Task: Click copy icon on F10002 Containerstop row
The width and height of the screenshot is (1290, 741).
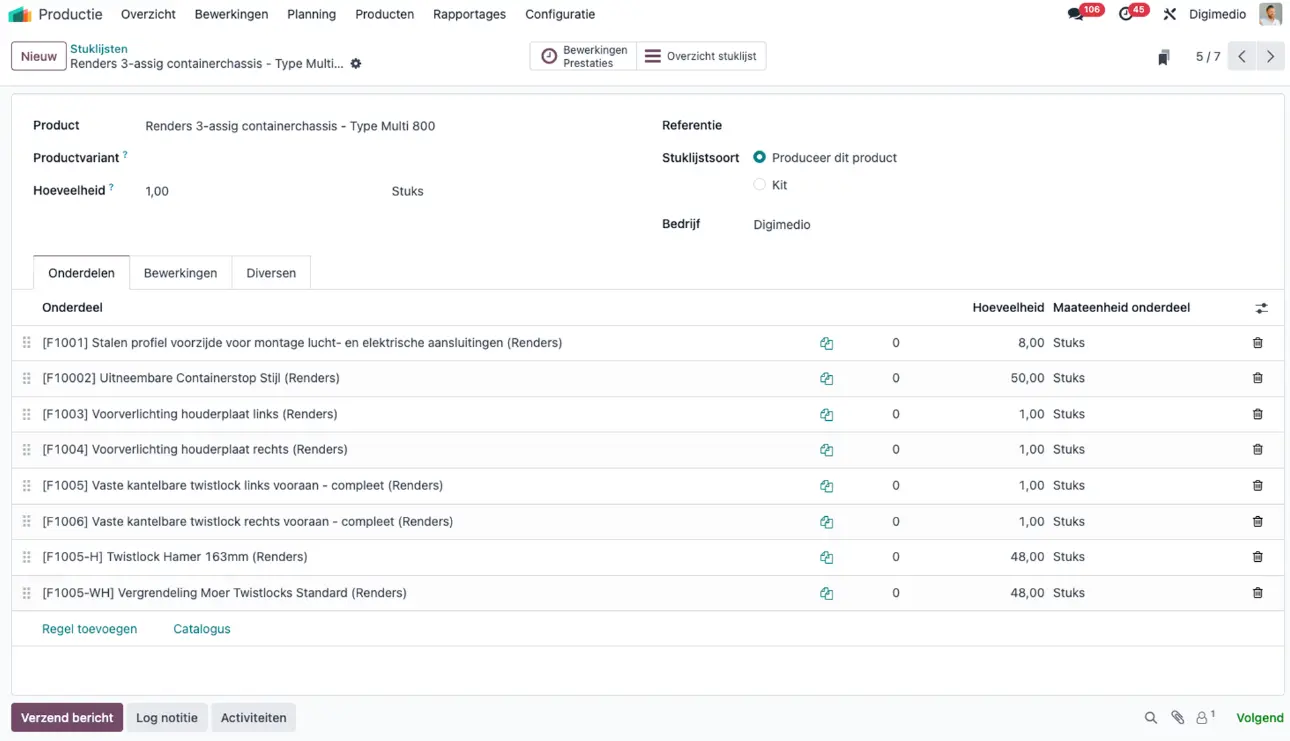Action: coord(826,379)
